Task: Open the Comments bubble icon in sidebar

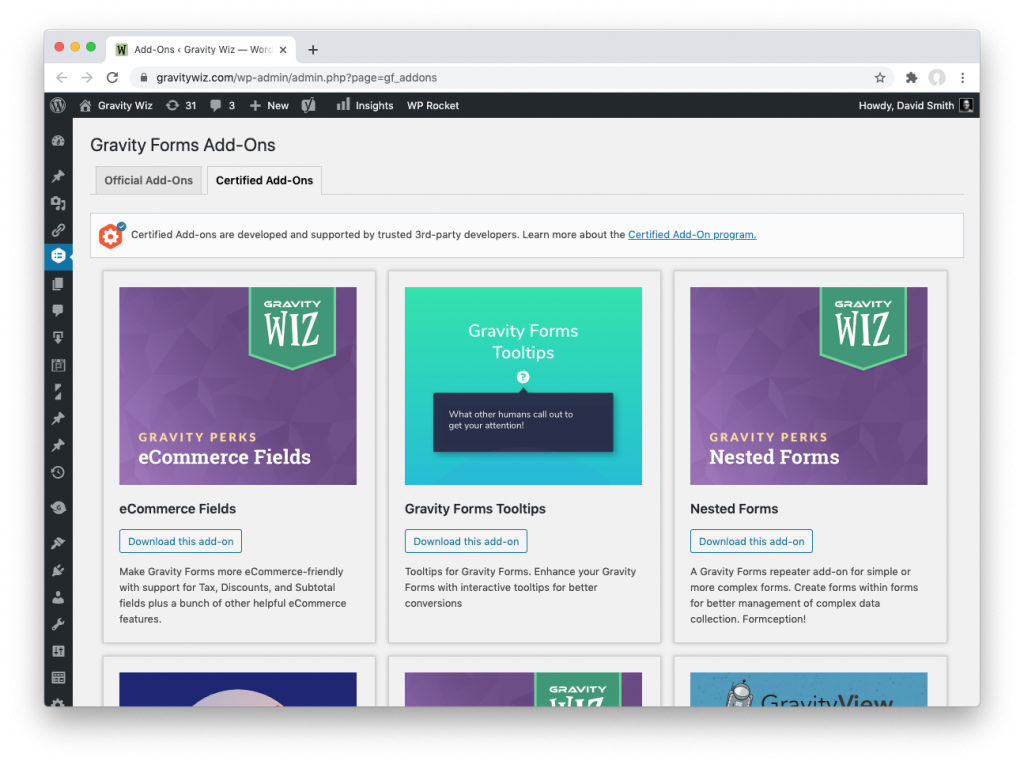Action: (58, 310)
